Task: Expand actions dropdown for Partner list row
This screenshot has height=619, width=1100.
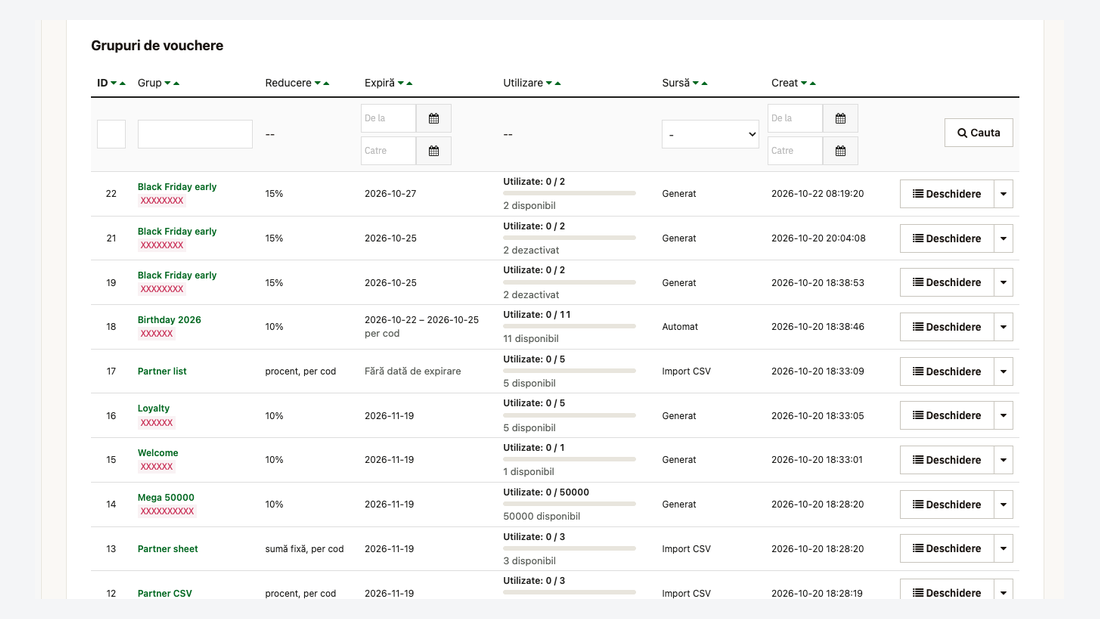Action: coord(1003,371)
